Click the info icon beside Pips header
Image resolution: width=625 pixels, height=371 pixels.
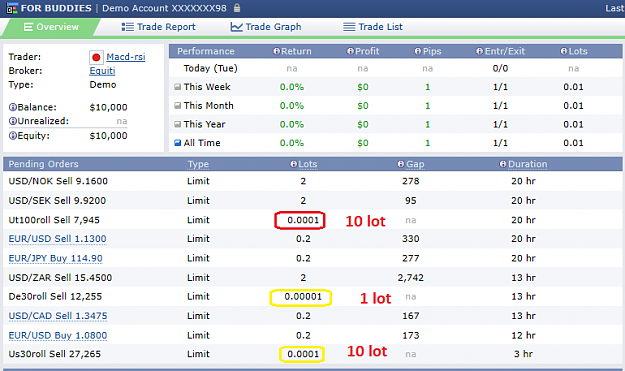coord(418,51)
